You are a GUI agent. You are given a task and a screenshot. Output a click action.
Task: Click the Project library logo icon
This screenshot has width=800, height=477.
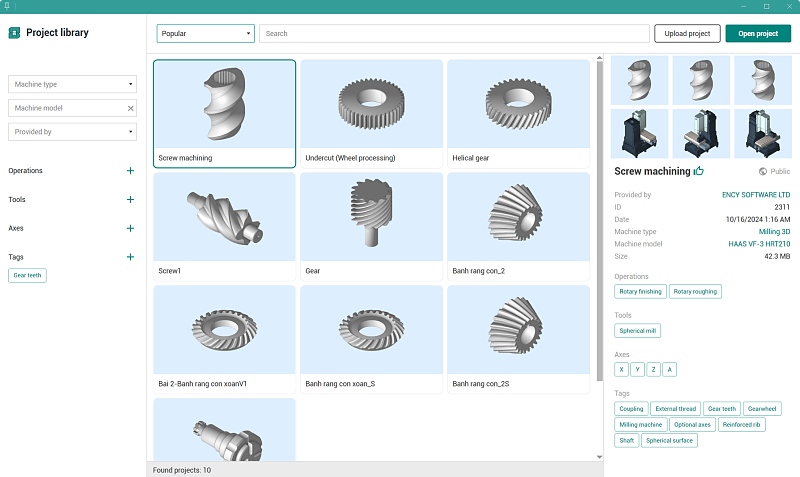14,33
